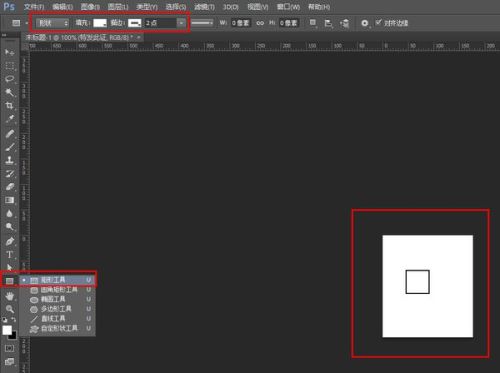This screenshot has width=500, height=373.
Task: Toggle the align edges checkbox
Action: (379, 22)
